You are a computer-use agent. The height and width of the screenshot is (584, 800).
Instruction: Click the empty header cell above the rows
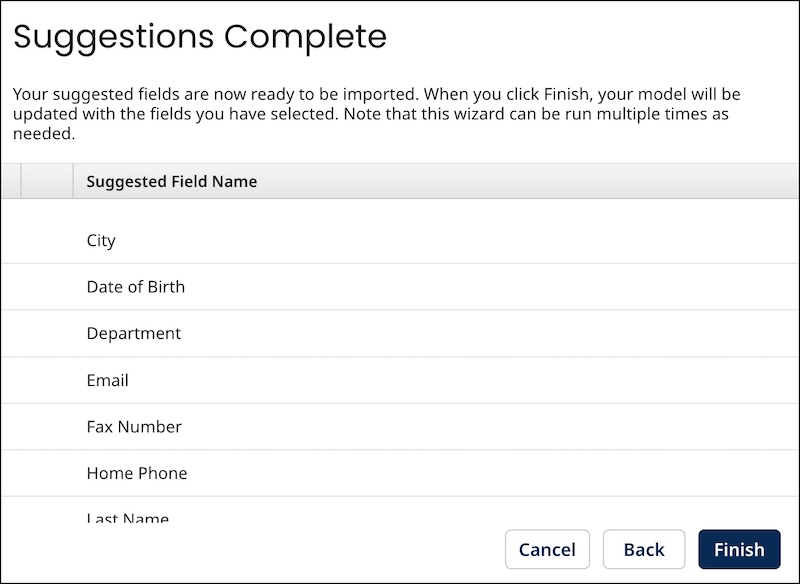pos(45,181)
